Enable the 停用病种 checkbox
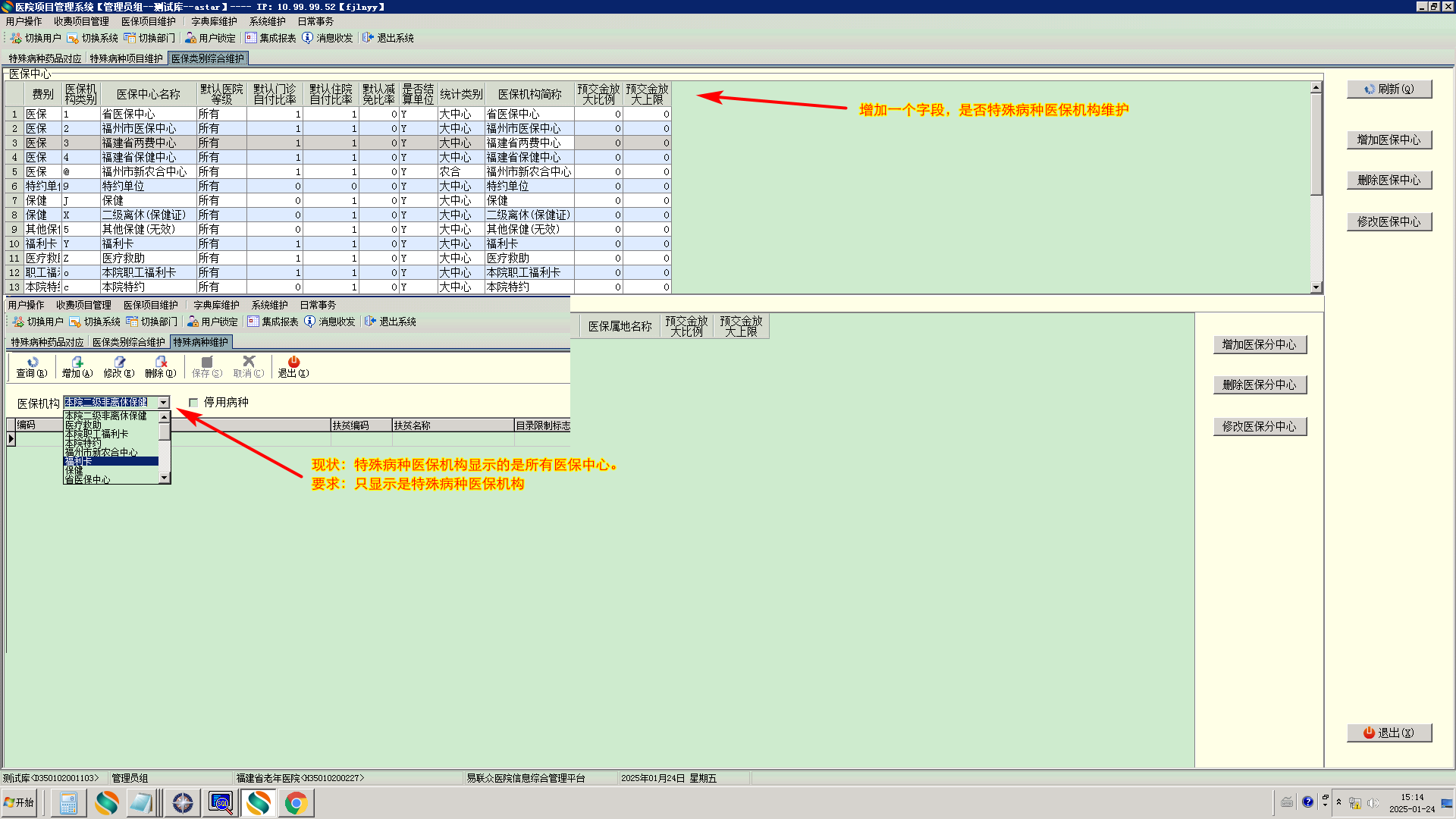The width and height of the screenshot is (1456, 819). [193, 403]
